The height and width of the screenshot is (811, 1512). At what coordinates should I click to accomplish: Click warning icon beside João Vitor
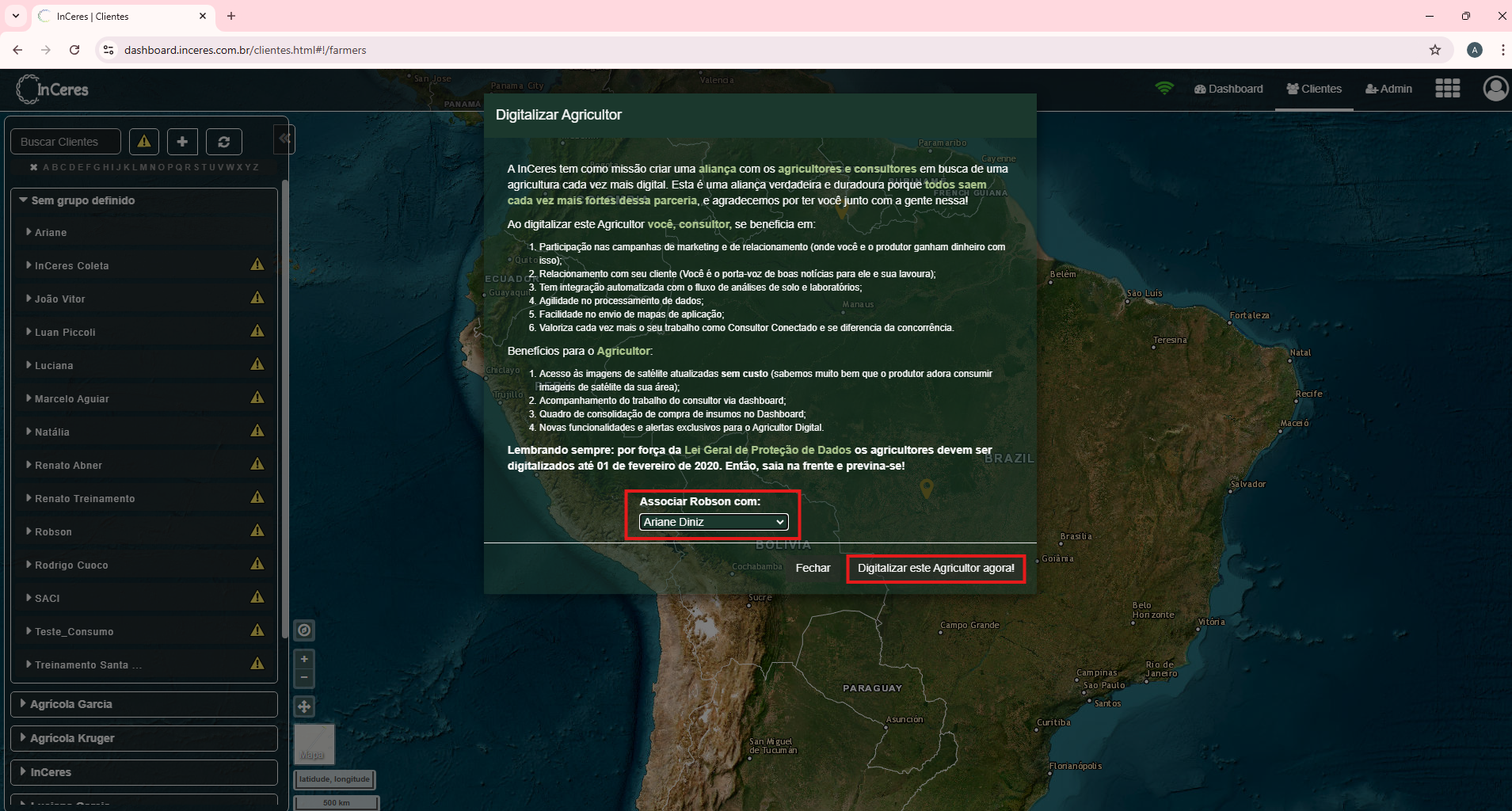257,298
